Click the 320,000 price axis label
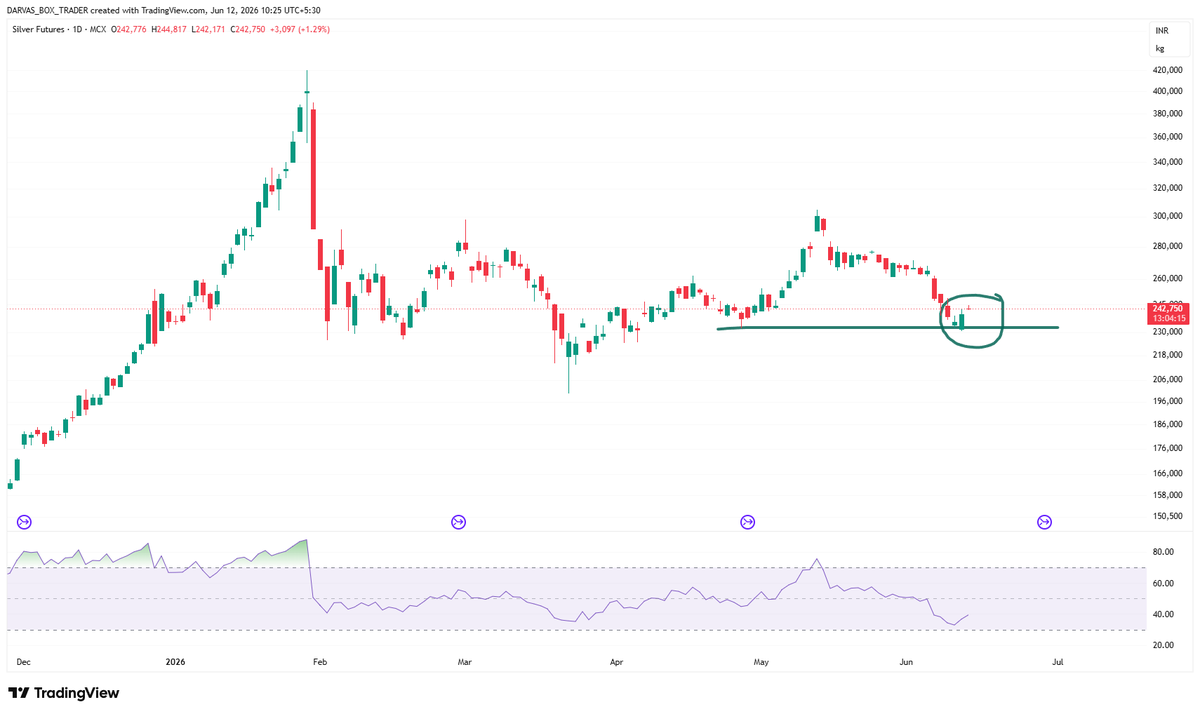 click(1169, 187)
